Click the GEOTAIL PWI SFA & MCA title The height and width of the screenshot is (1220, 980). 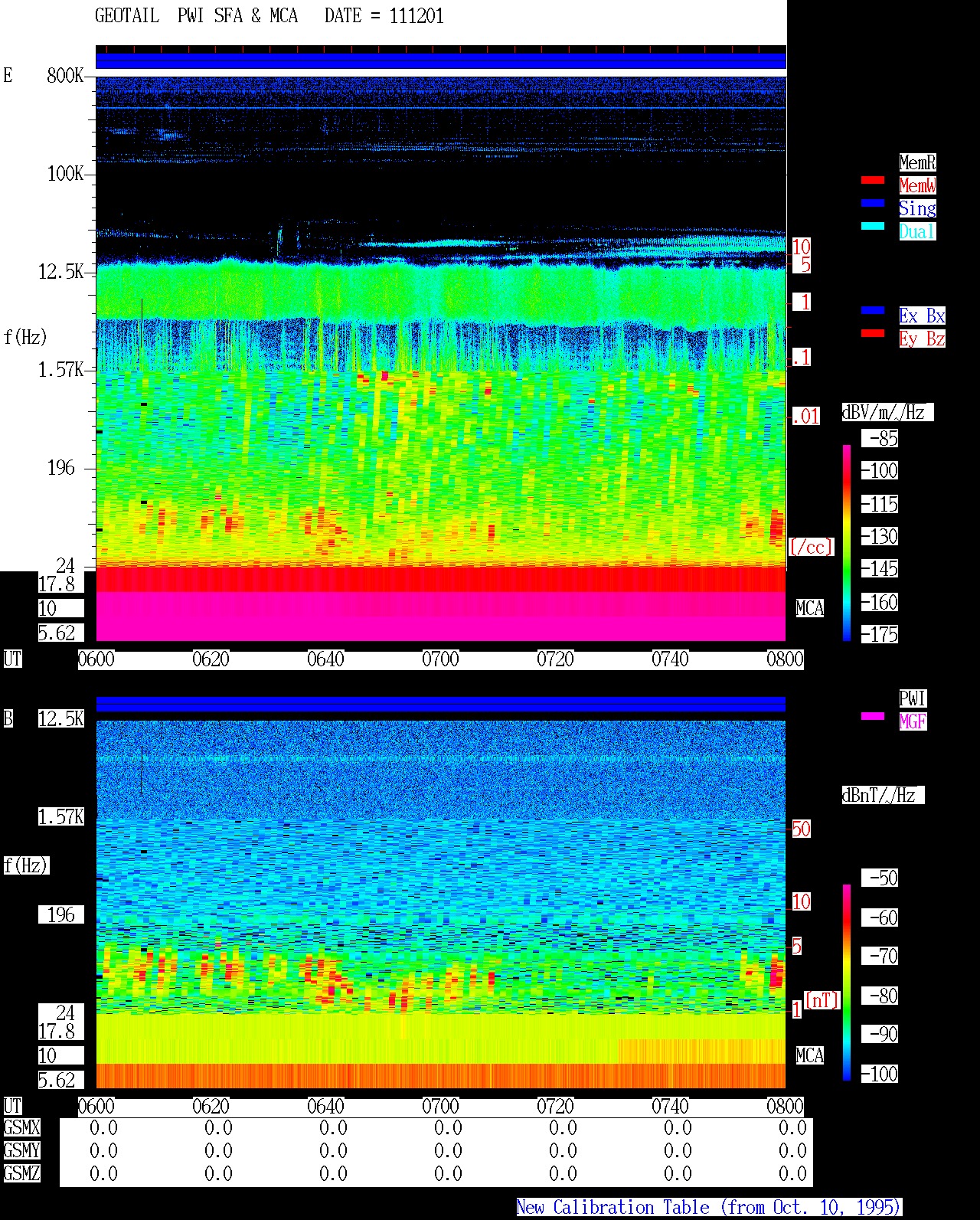point(197,16)
